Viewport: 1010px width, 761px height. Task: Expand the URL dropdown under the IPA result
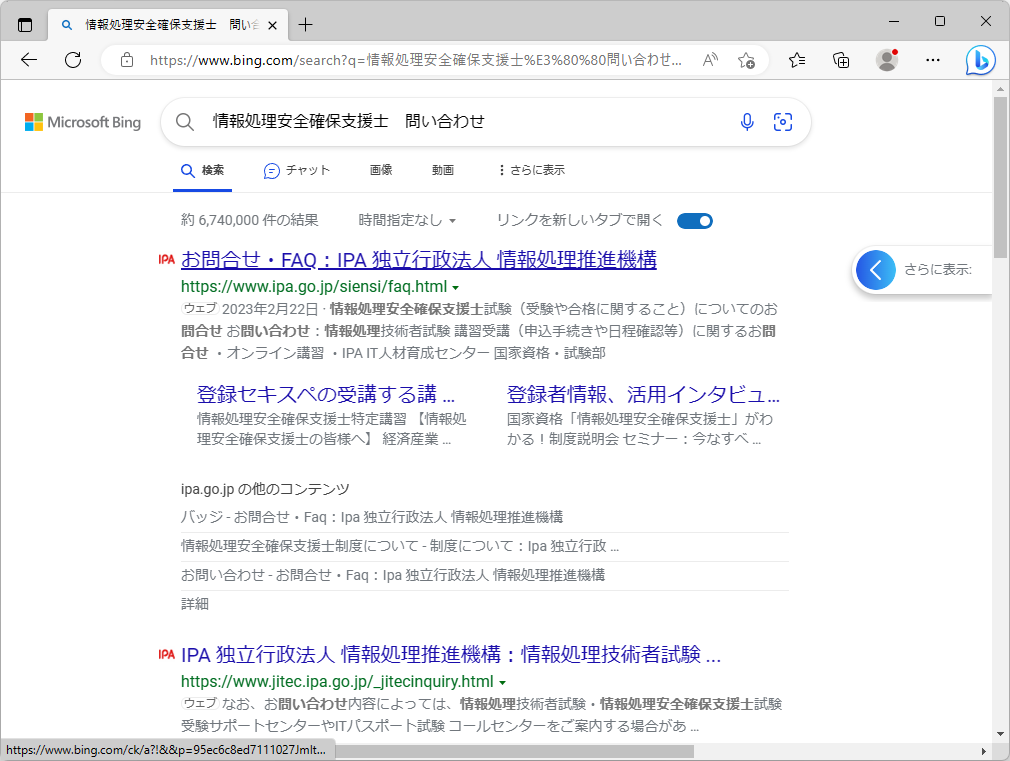coord(455,286)
